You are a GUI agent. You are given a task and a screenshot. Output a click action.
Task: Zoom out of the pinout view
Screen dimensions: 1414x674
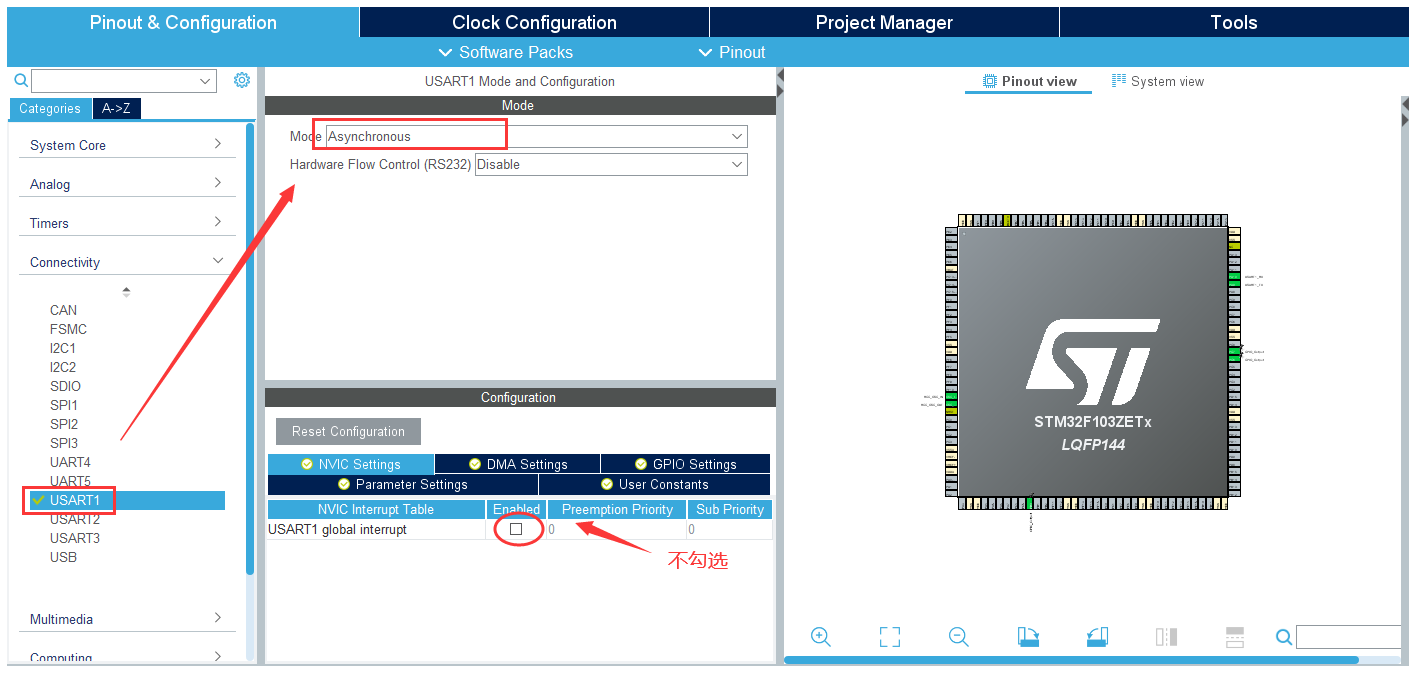coord(959,637)
